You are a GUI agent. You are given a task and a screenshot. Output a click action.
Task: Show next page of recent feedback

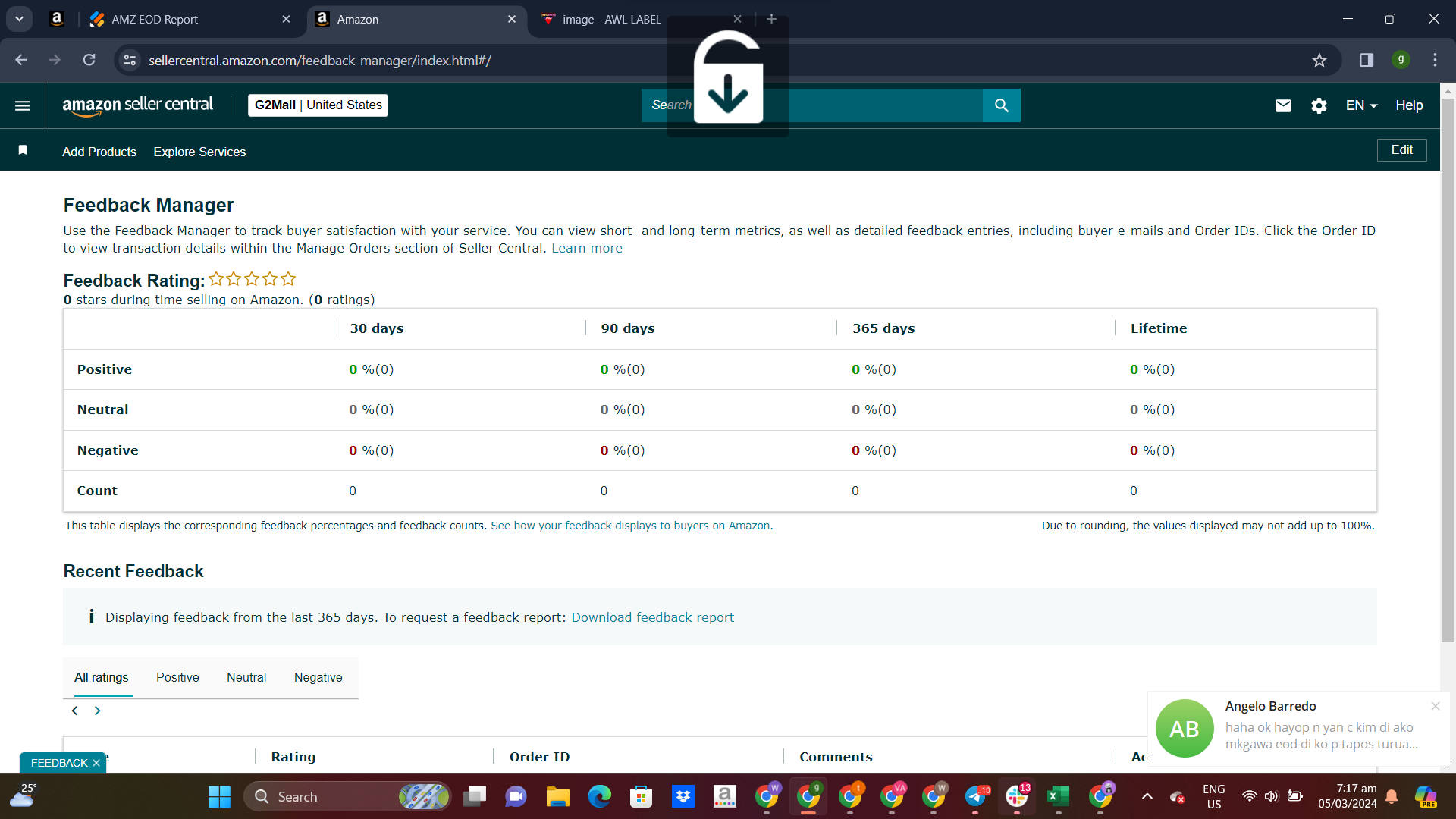97,711
